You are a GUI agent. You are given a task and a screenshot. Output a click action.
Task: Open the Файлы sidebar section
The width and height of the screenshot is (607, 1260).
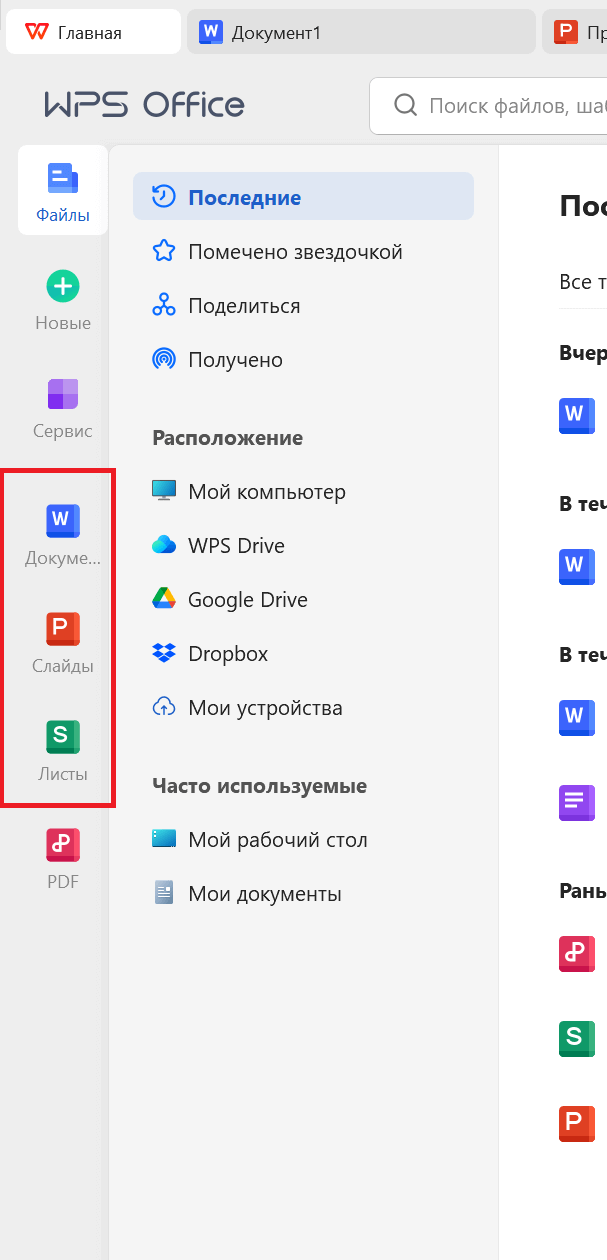pyautogui.click(x=62, y=190)
